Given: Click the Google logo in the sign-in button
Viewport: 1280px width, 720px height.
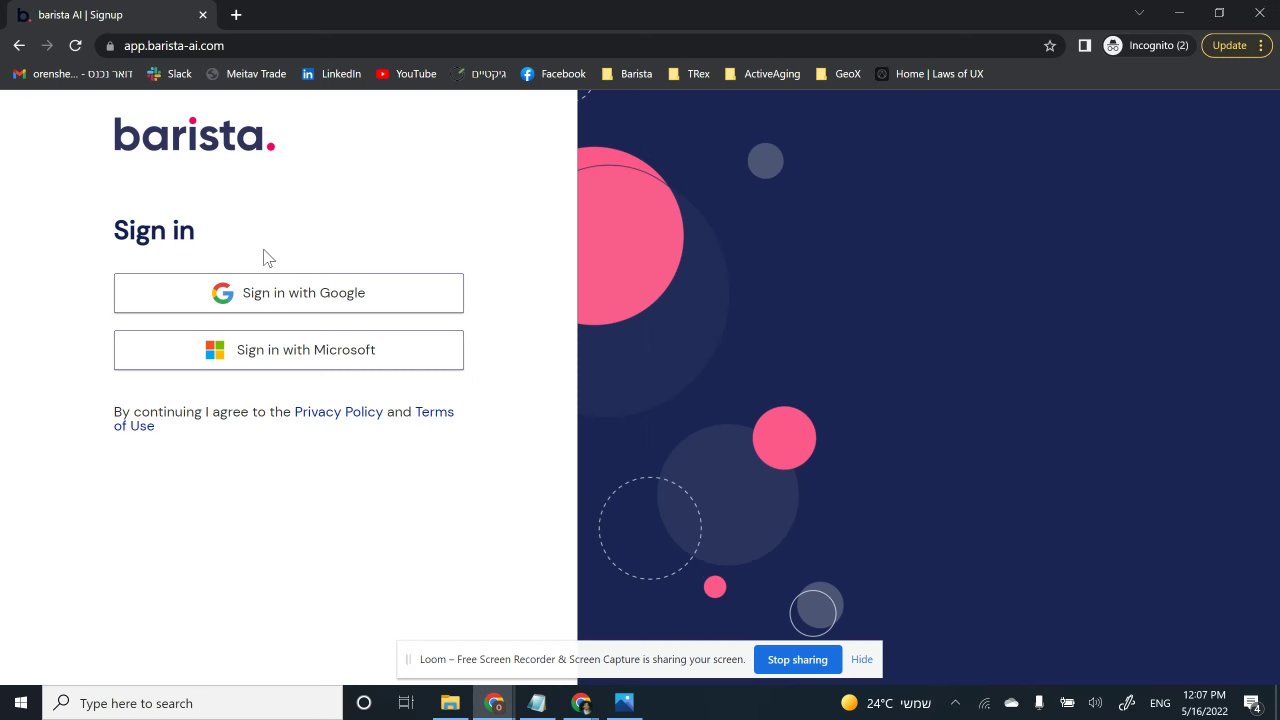Looking at the screenshot, I should point(222,293).
